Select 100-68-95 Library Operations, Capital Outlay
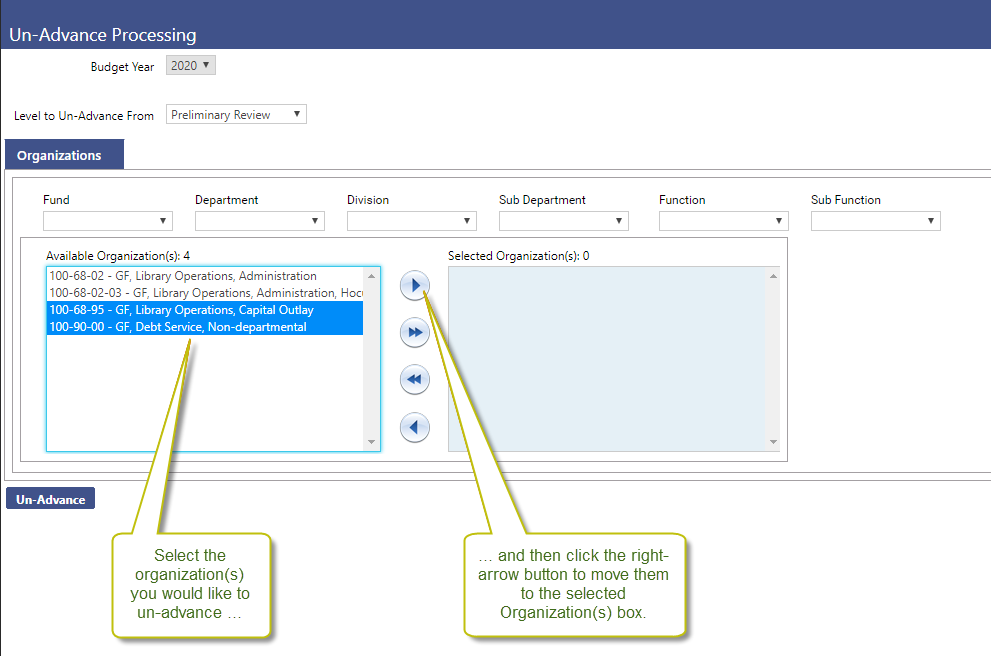 [x=182, y=310]
